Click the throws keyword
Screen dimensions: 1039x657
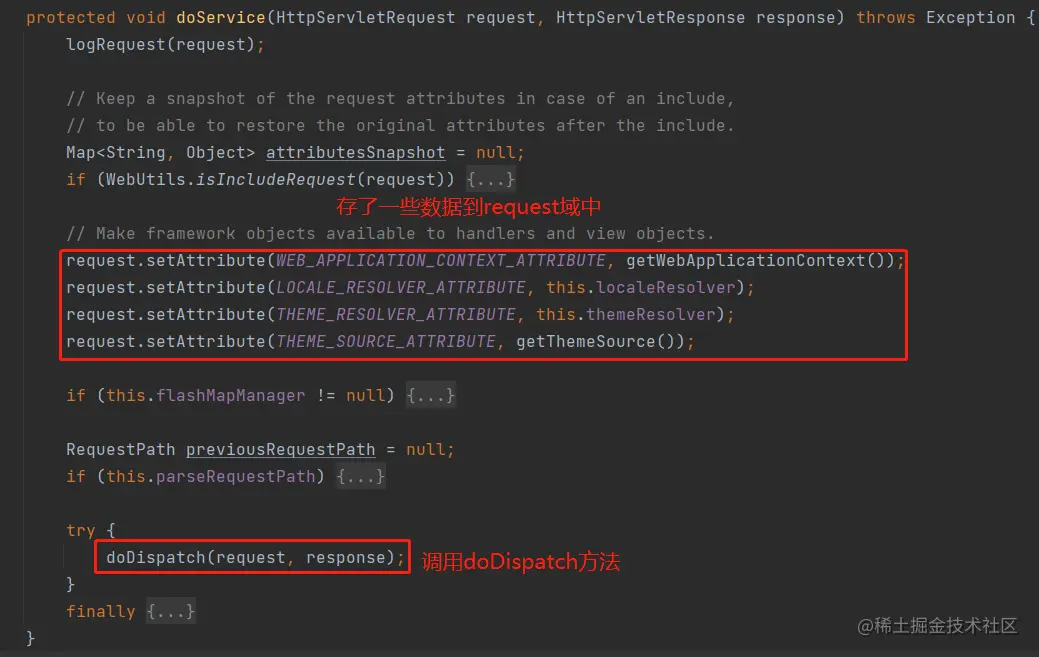pos(886,18)
